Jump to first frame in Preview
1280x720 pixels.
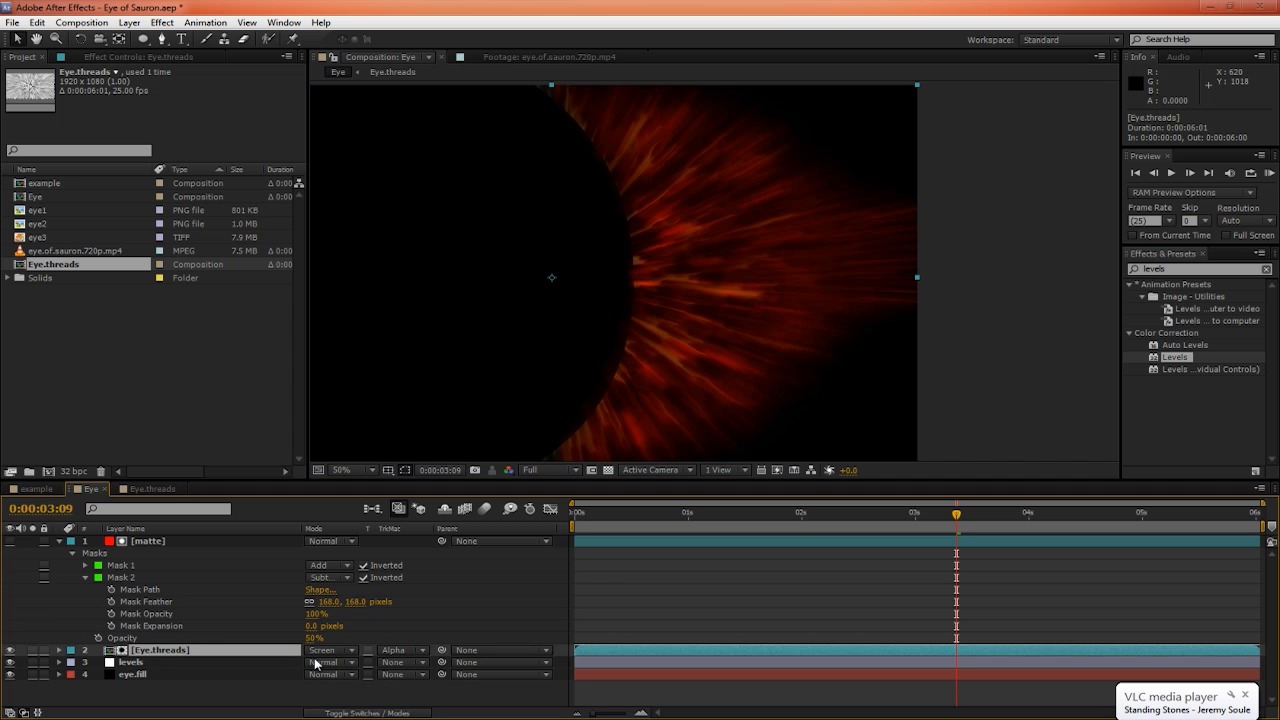coord(1135,173)
